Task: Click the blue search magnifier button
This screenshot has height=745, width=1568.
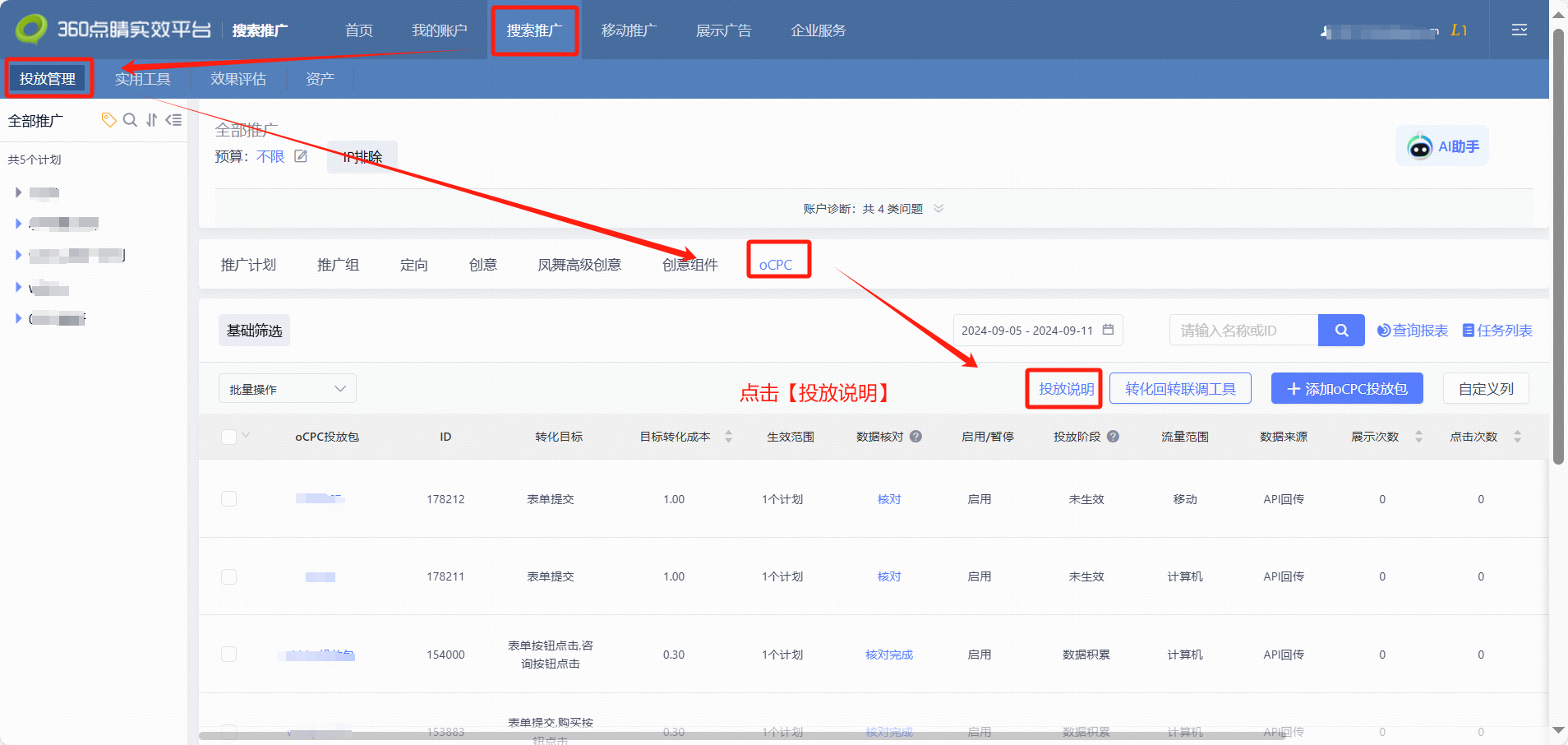Action: coord(1341,331)
